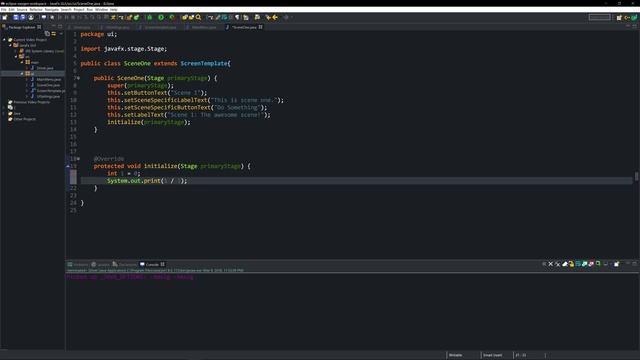Click the Run Last Tool icon

[172, 17]
